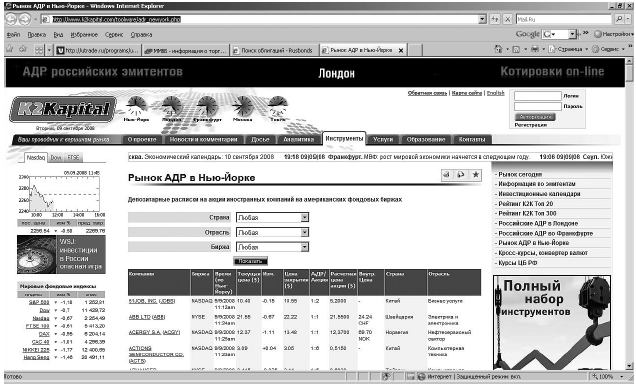This screenshot has width=636, height=385.
Task: Click the Stop loading X icon
Action: point(507,19)
